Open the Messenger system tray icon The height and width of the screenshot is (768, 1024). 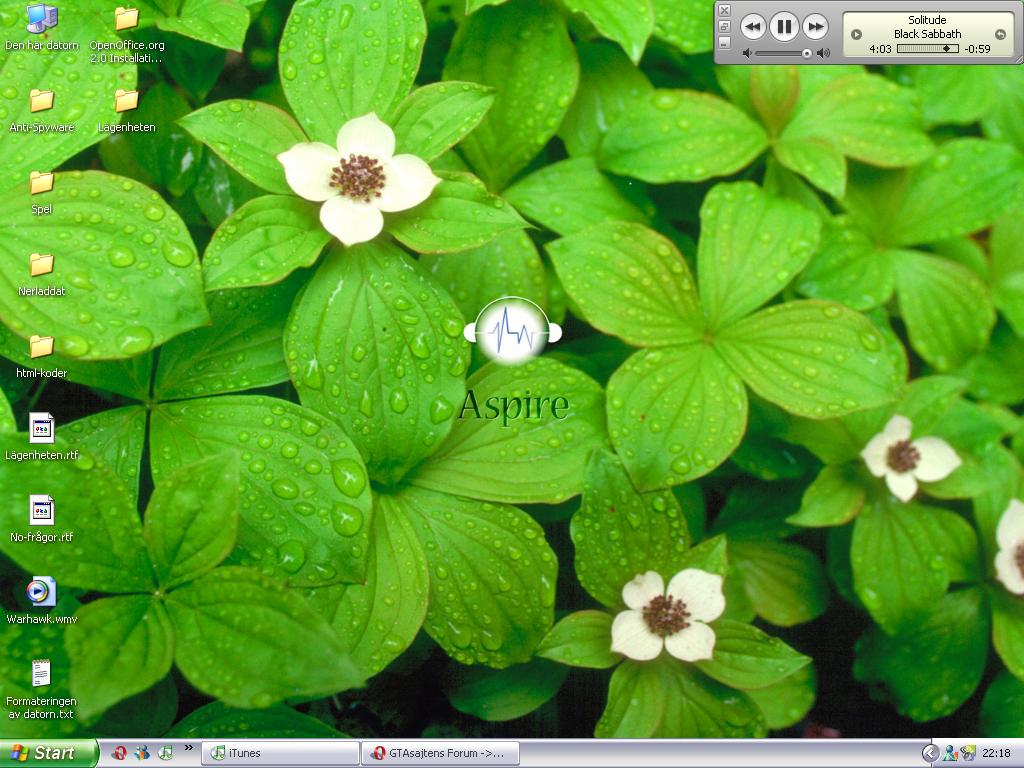click(950, 754)
